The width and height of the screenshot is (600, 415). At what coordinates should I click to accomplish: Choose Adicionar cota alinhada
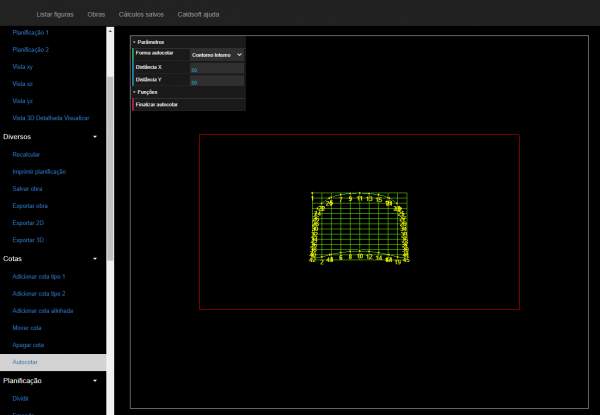40,311
